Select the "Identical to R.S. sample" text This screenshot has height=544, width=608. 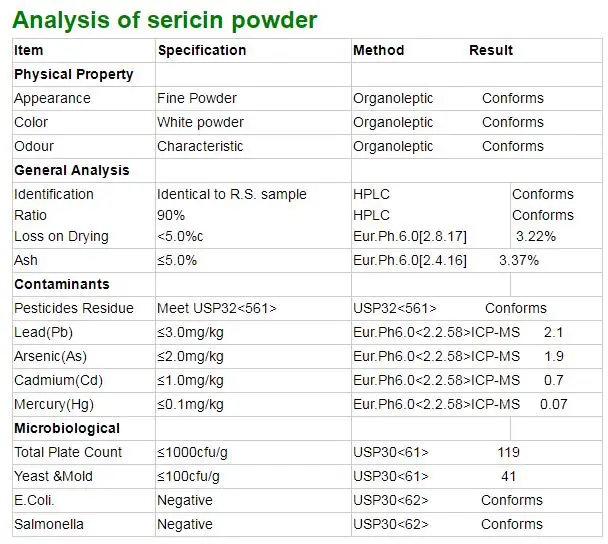(232, 194)
